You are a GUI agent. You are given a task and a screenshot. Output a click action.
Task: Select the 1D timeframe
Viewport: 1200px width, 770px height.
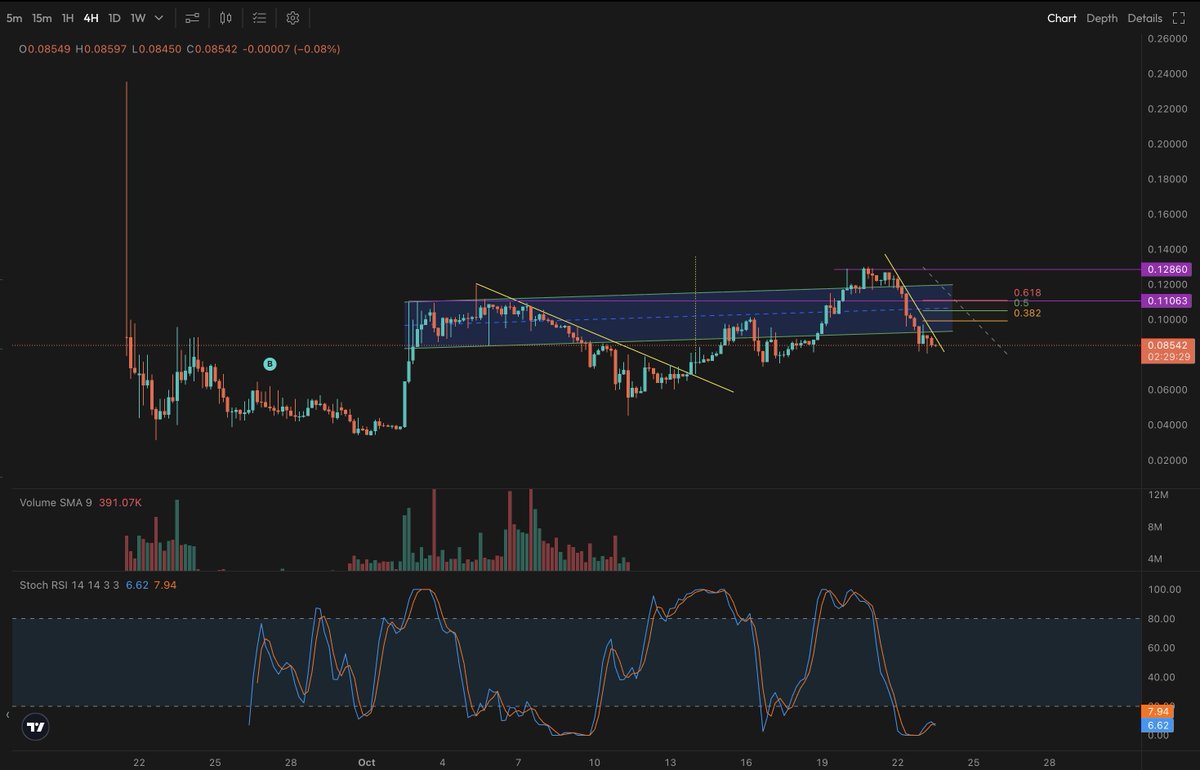point(114,18)
